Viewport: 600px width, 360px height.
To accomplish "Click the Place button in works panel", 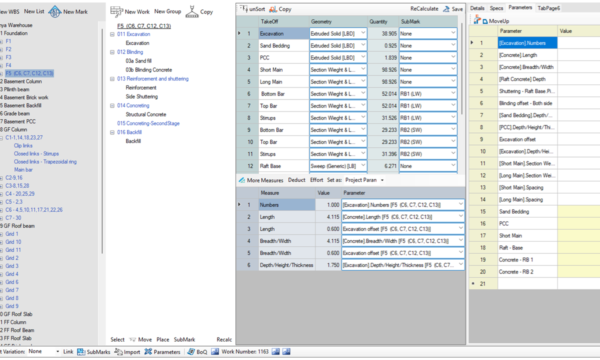I will [x=163, y=339].
